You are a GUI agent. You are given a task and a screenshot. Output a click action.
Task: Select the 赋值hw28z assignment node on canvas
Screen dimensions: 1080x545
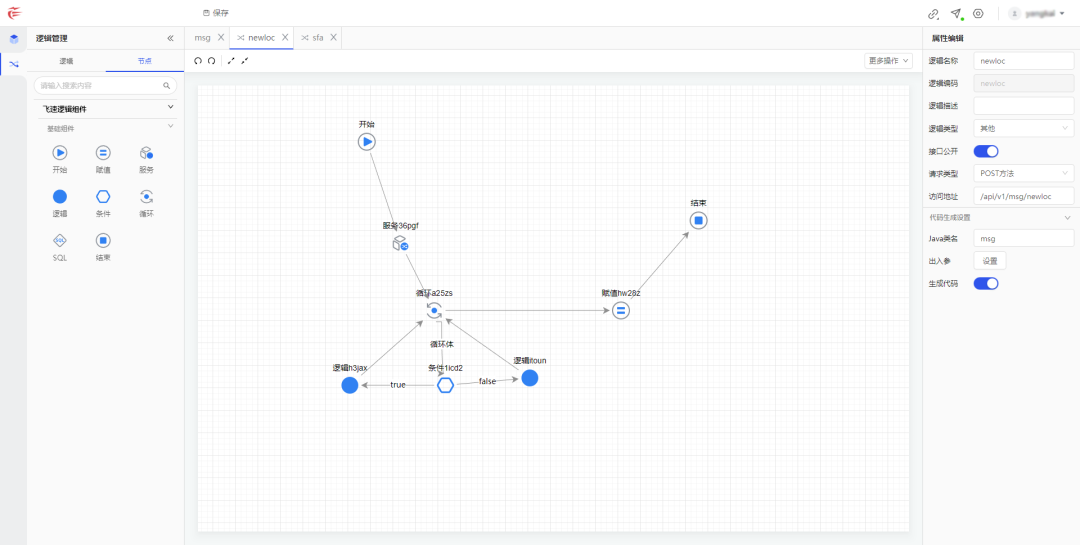[x=621, y=311]
